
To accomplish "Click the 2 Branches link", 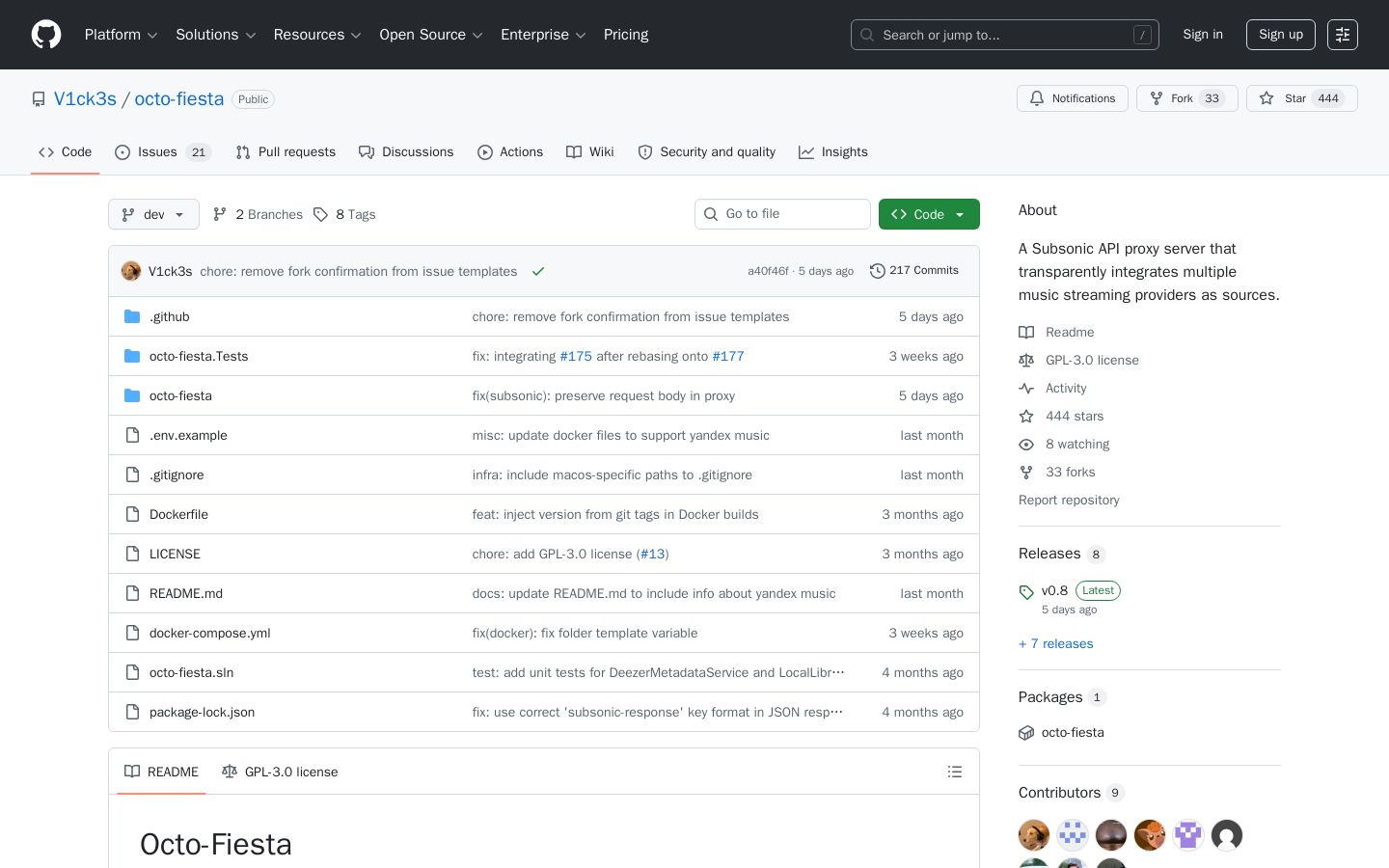I will click(x=258, y=214).
